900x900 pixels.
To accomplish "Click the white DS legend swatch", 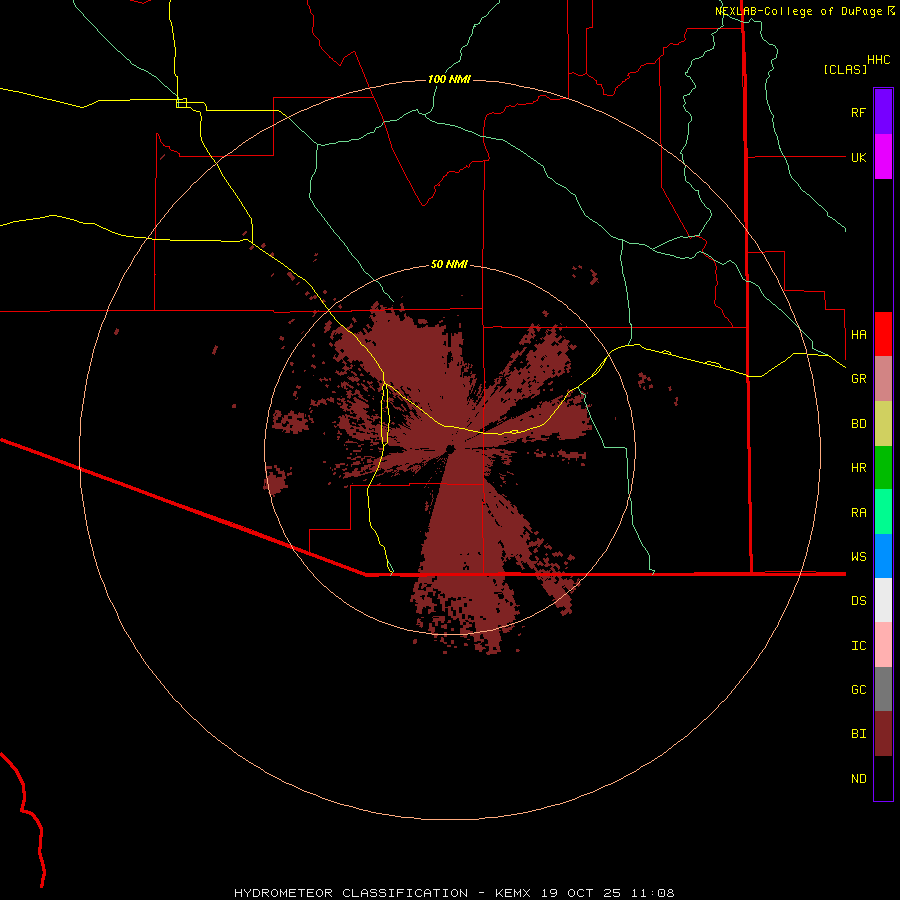I will pos(883,600).
